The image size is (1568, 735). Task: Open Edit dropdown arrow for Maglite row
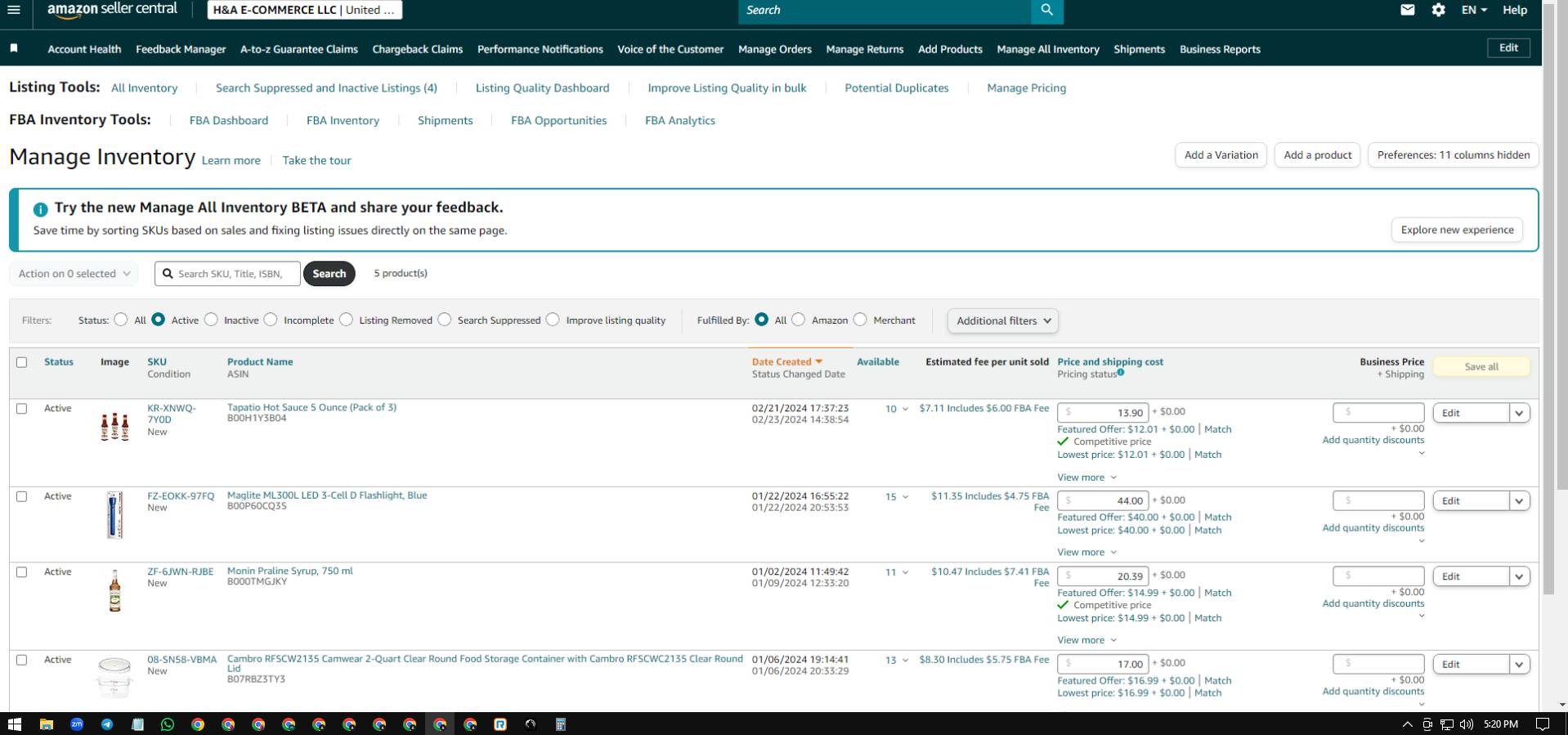pyautogui.click(x=1519, y=501)
